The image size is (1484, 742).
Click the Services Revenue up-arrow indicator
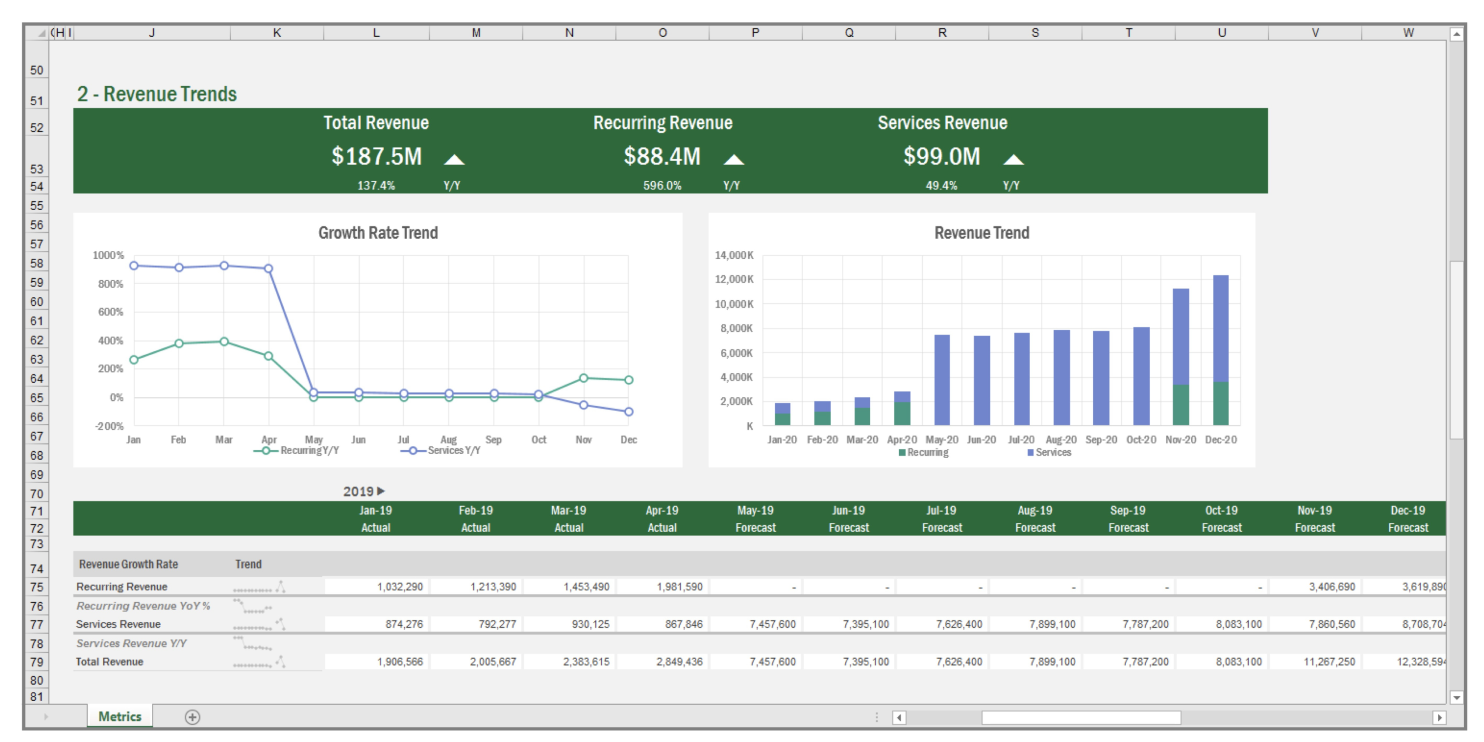coord(1013,159)
